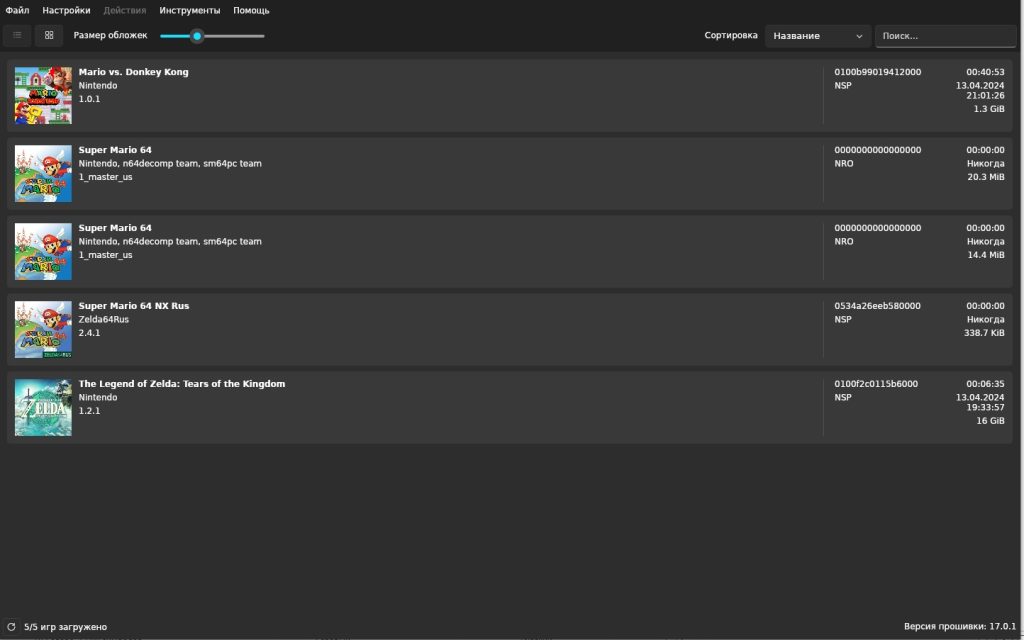Click the 16 GiB file size
This screenshot has width=1024, height=640.
(990, 421)
